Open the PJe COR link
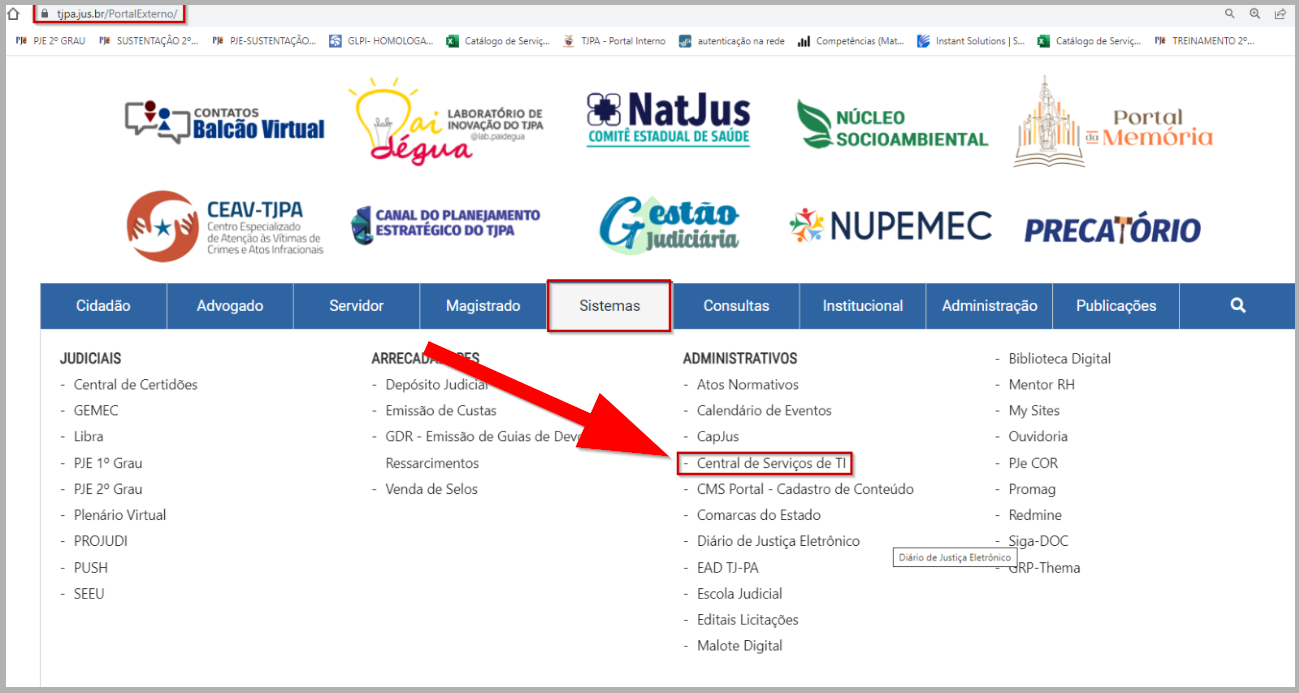Screen dimensions: 1299x693 click(1033, 463)
